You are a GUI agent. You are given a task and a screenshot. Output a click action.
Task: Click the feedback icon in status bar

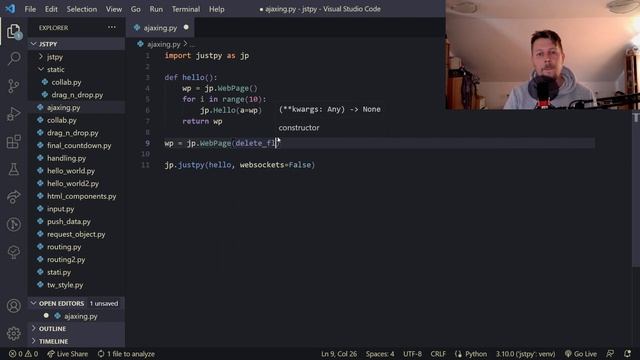pos(610,354)
